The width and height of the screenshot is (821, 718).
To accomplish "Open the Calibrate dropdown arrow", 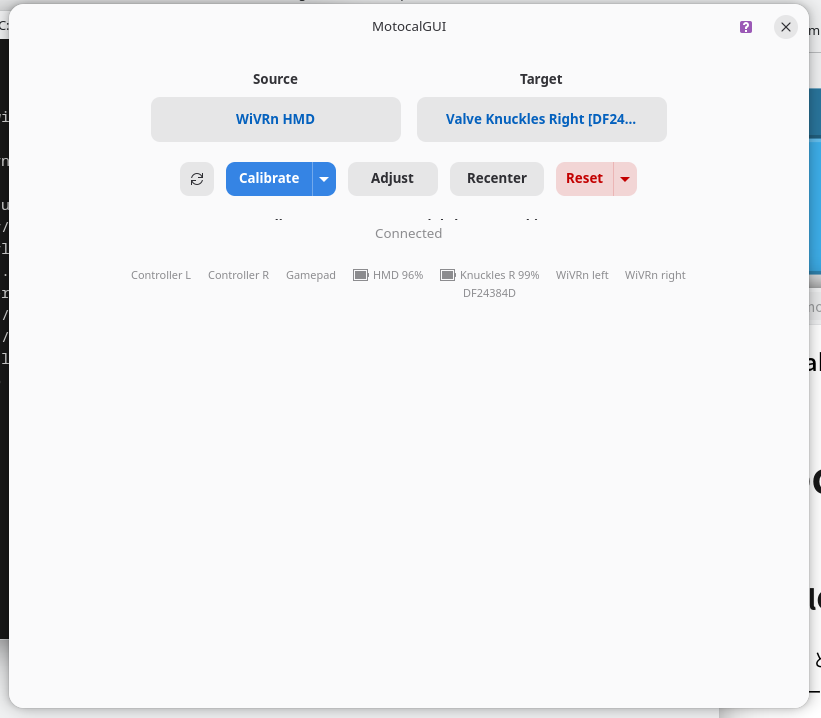I will [x=324, y=179].
